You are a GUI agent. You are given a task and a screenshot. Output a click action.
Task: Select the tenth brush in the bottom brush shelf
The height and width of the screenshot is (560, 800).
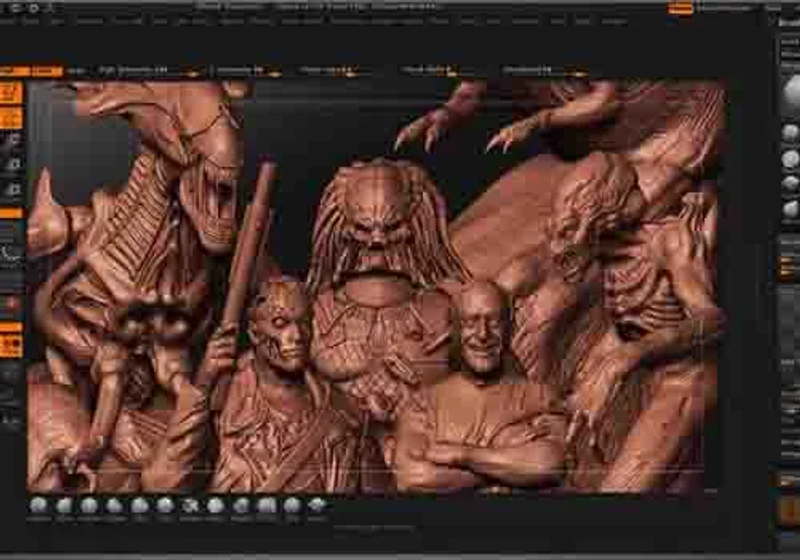pyautogui.click(x=266, y=506)
